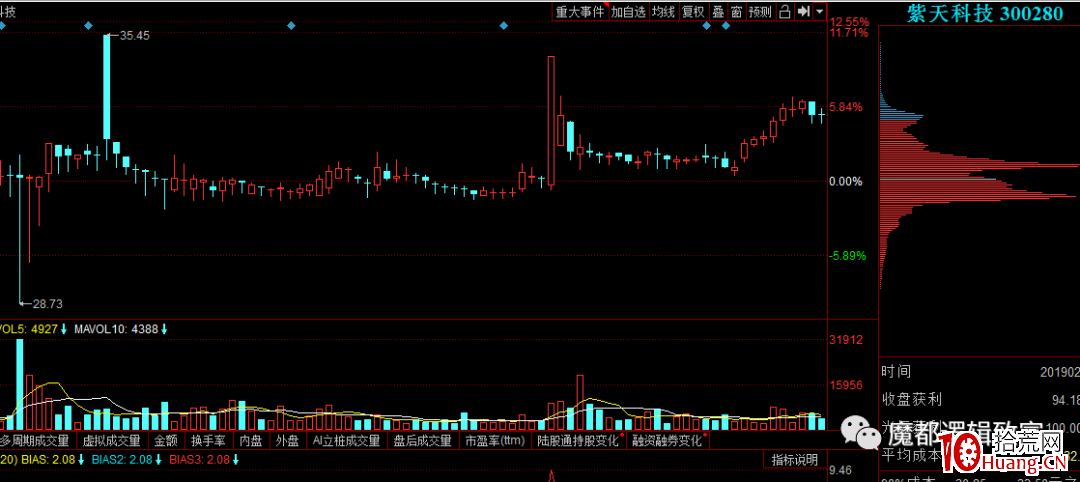Click the MAVOL10: 4388 label
Screen dimensions: 1080x482
(116, 330)
